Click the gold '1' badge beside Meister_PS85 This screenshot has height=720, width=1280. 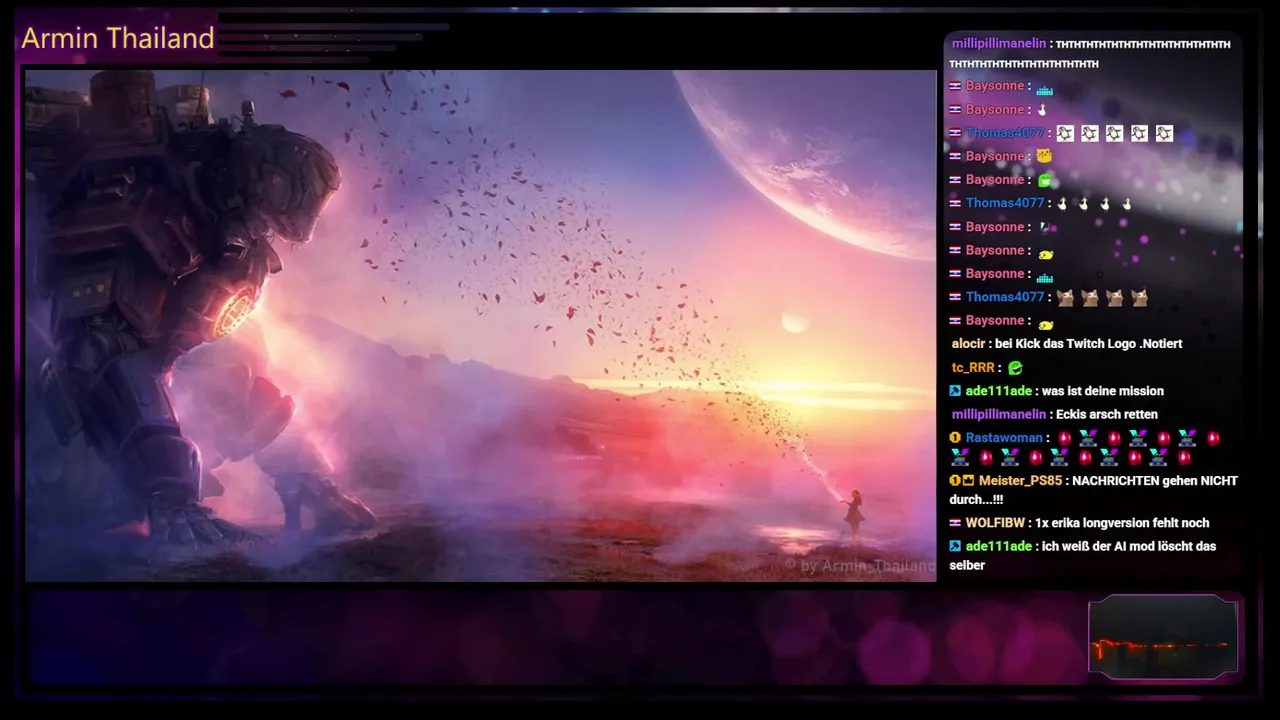click(955, 481)
